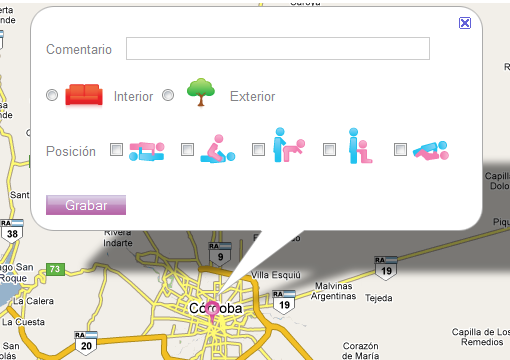Screen dimensions: 510x360
Task: Select the Interior radio button
Action: tap(52, 95)
